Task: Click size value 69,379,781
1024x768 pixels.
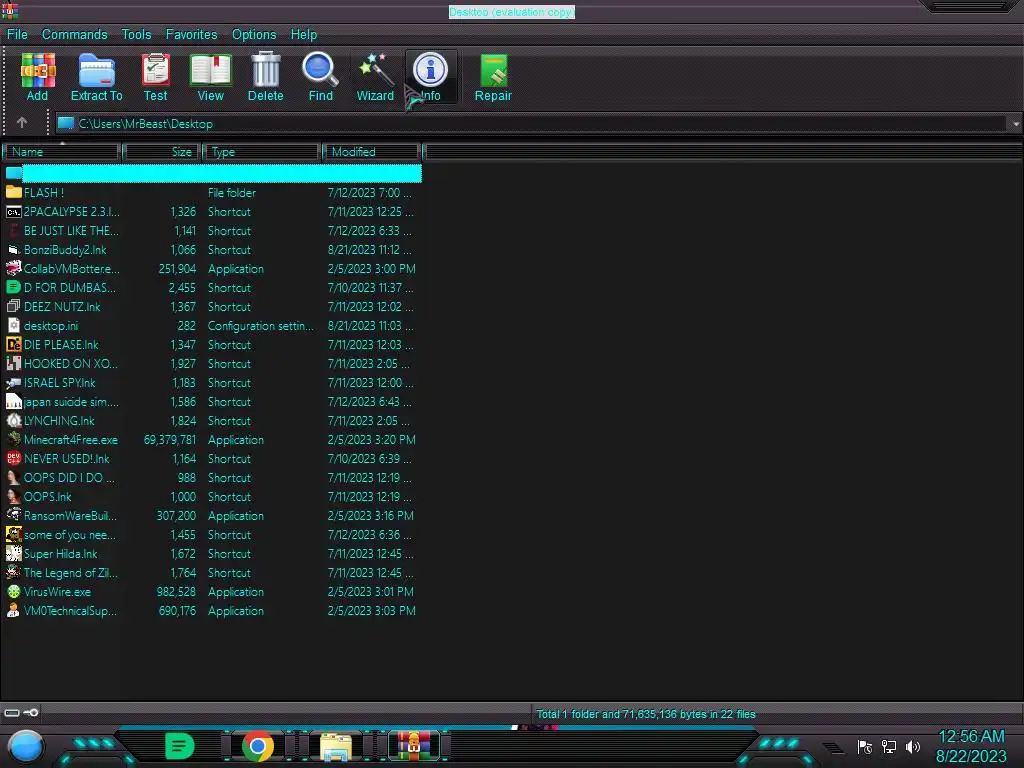Action: click(x=170, y=440)
